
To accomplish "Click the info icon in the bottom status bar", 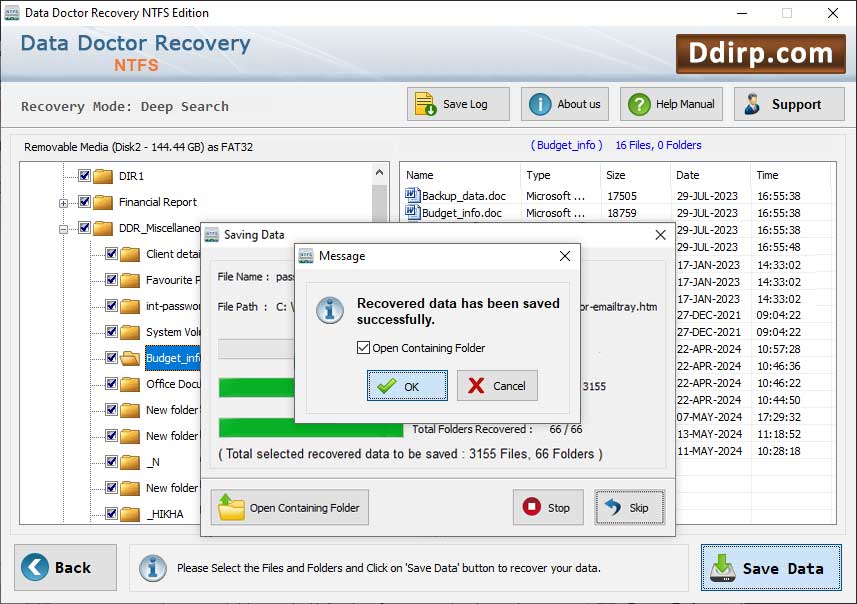I will click(x=153, y=568).
